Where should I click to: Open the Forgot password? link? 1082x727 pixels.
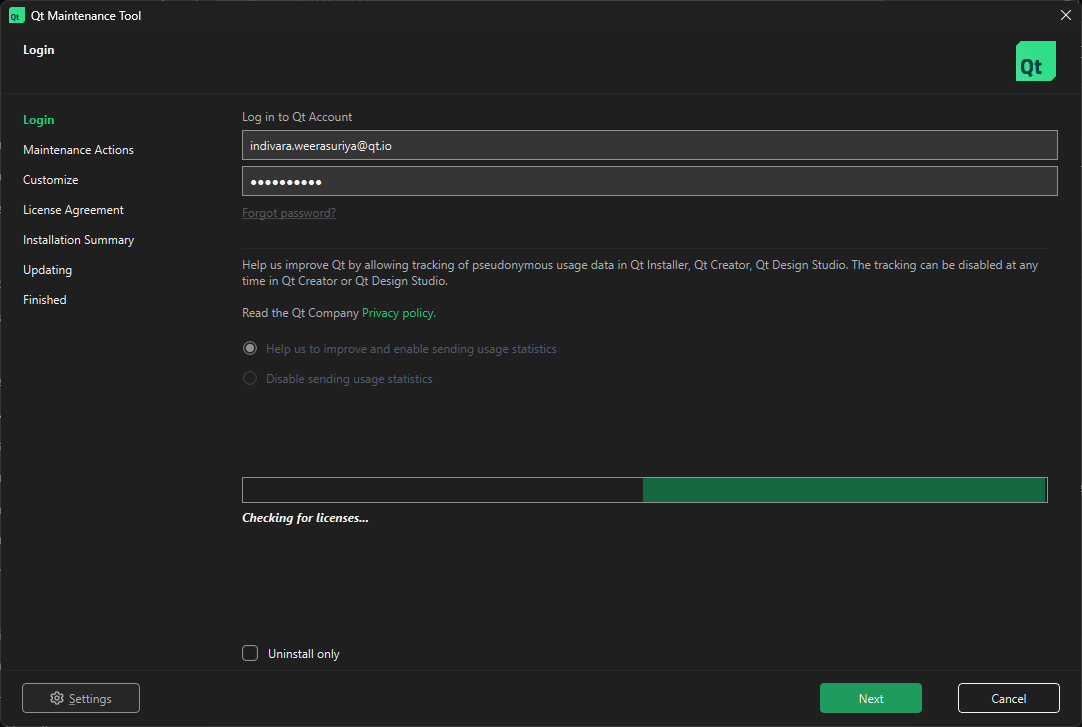(289, 213)
